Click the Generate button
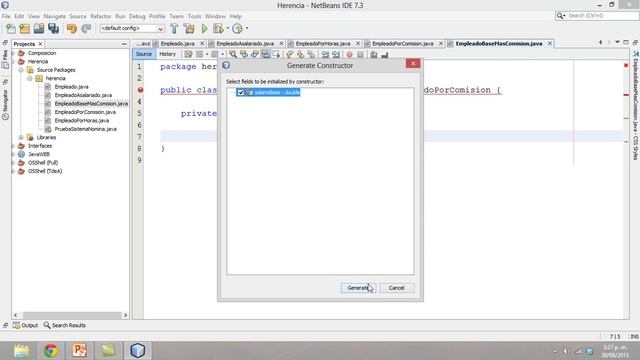This screenshot has width=640, height=360. point(358,288)
